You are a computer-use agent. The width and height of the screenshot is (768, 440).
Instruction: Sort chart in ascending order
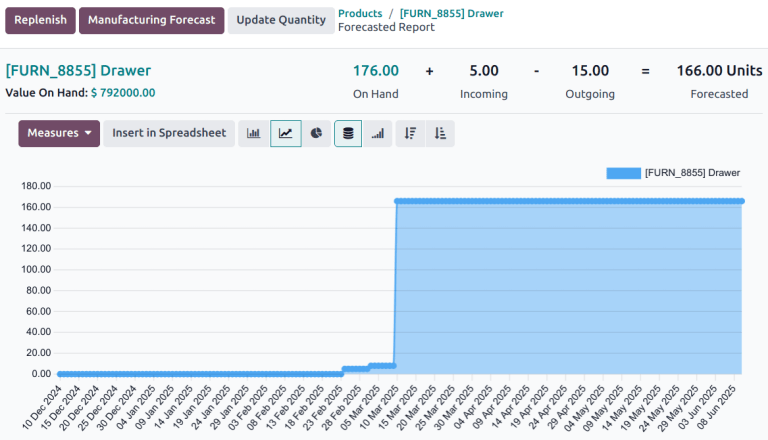440,133
